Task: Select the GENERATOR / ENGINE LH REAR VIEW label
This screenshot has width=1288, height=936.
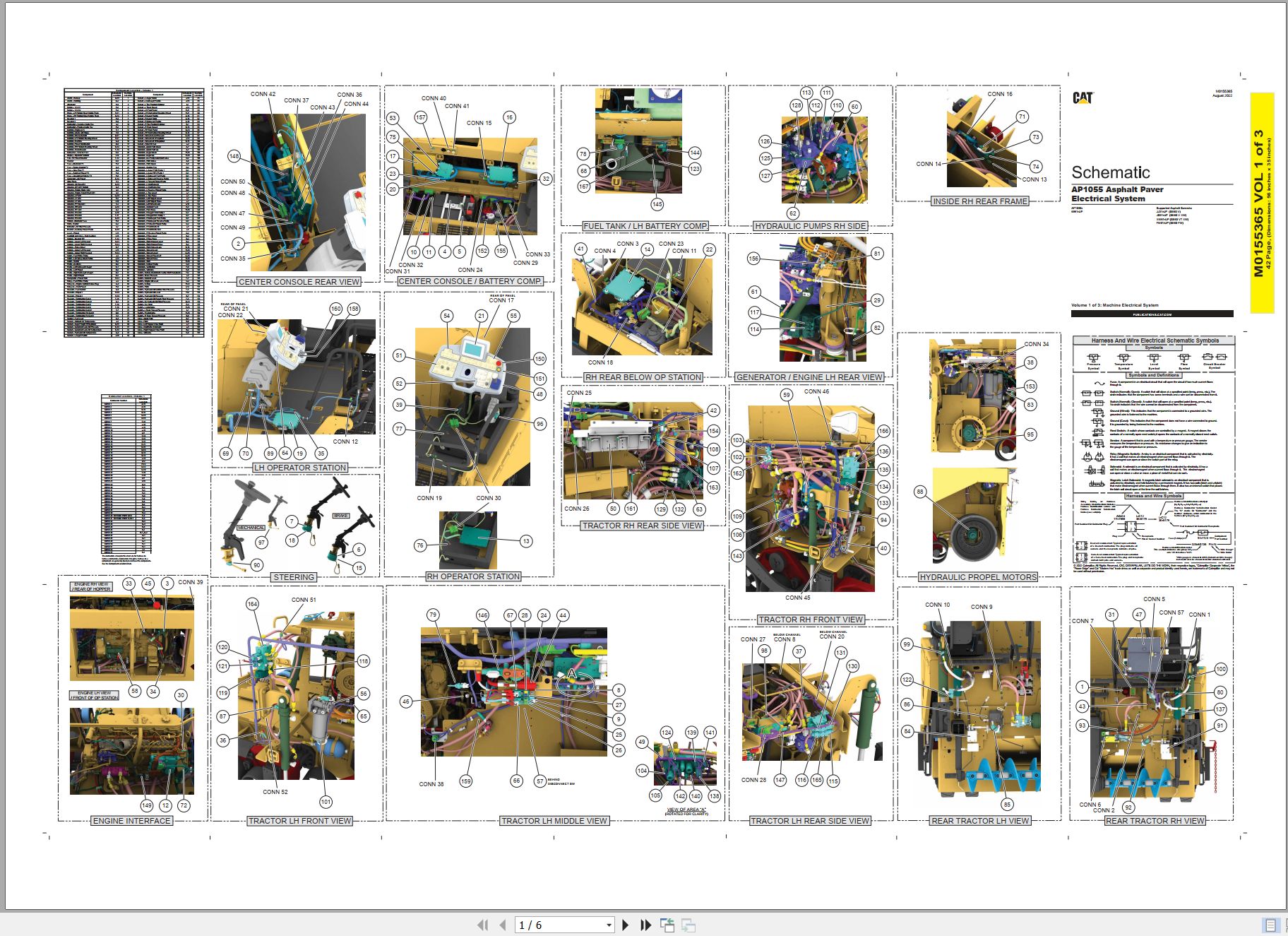Action: pos(809,377)
